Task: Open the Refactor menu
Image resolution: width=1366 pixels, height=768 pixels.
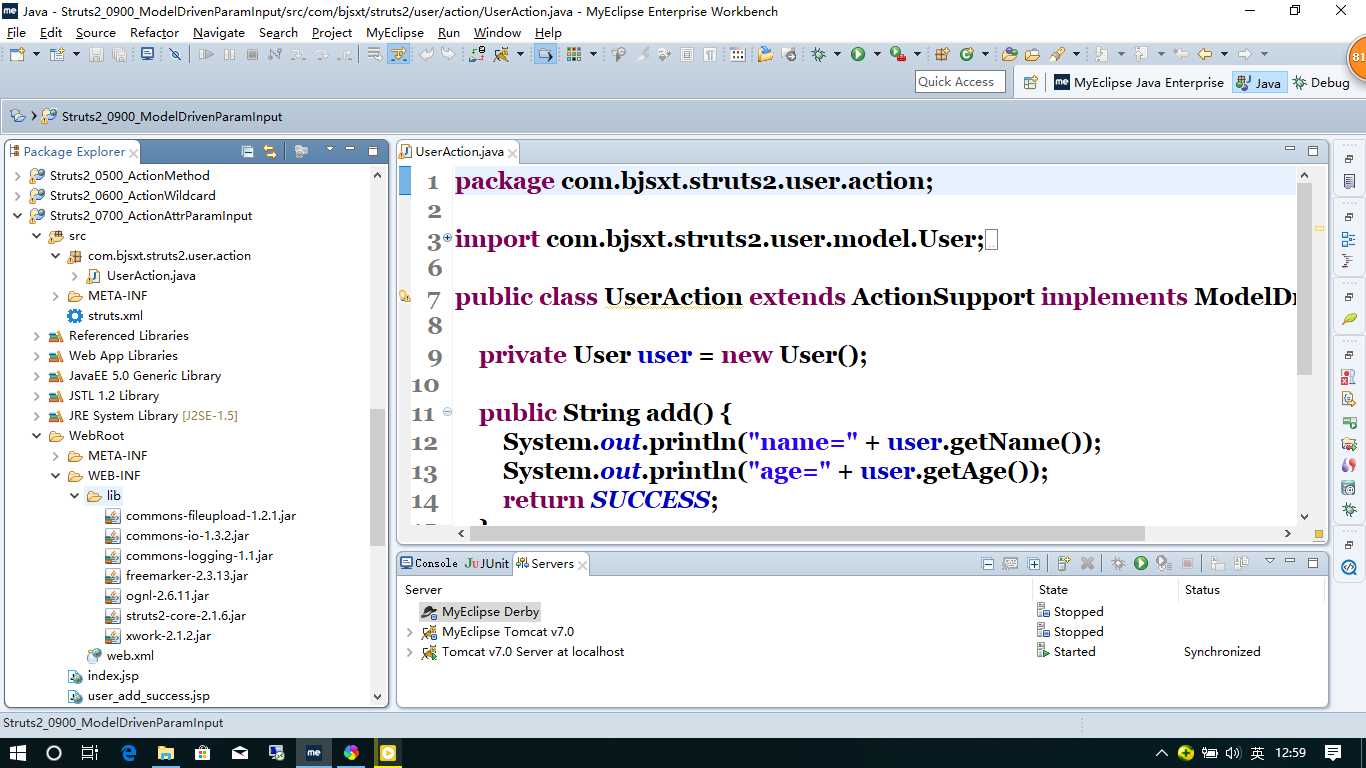Action: point(154,32)
